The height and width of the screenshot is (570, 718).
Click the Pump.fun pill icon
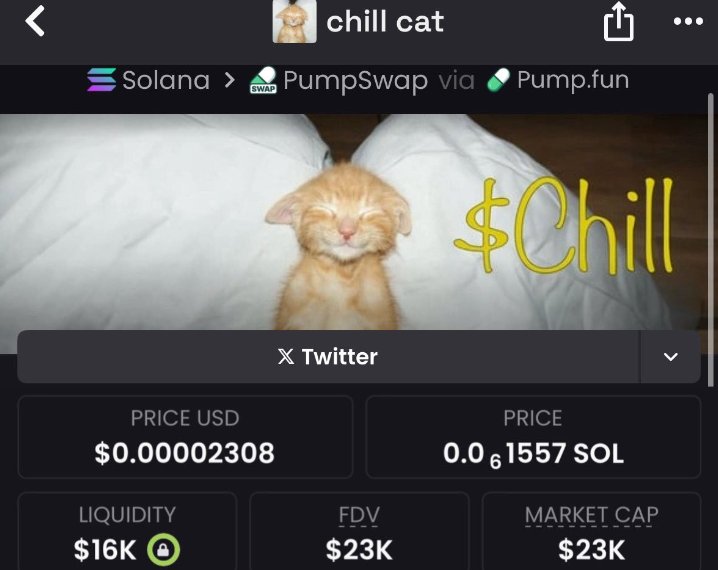(x=498, y=80)
